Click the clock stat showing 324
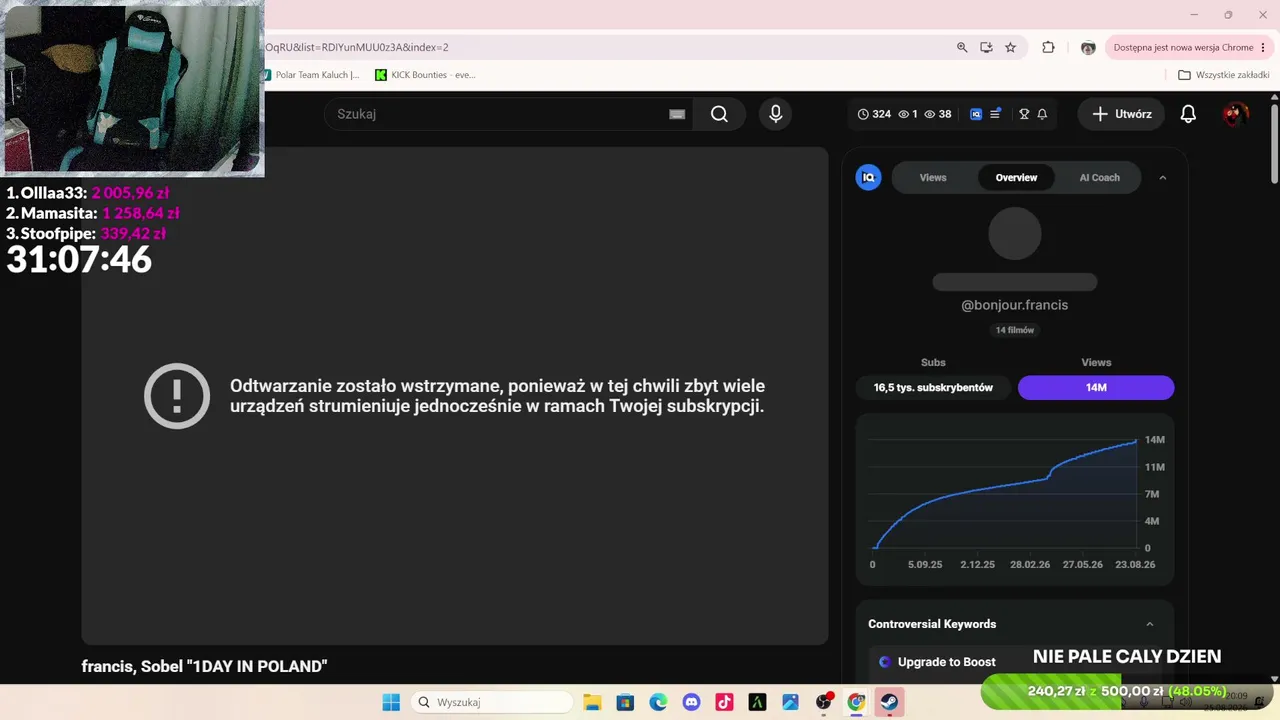Image resolution: width=1280 pixels, height=720 pixels. (x=874, y=114)
